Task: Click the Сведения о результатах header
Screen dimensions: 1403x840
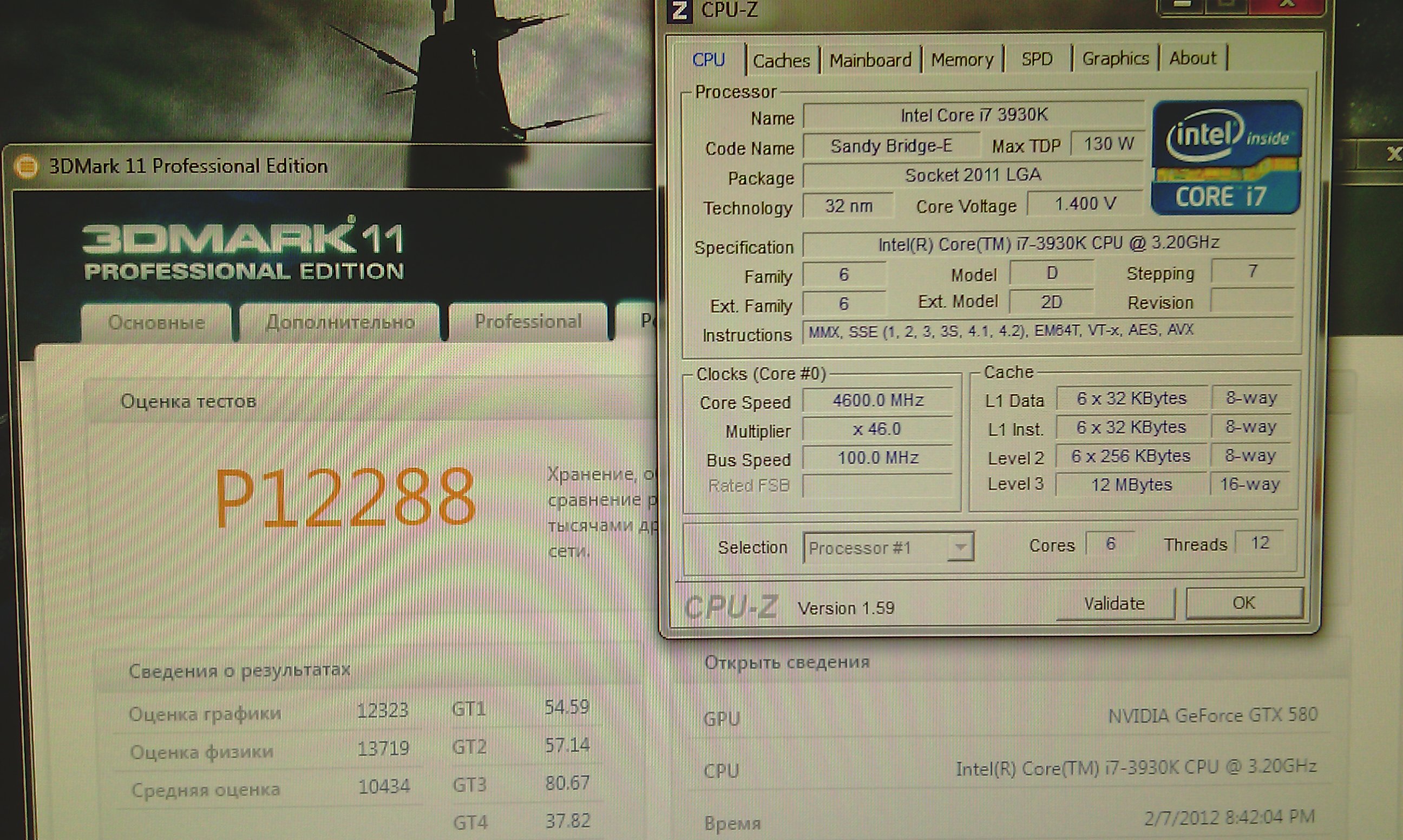Action: [x=239, y=670]
